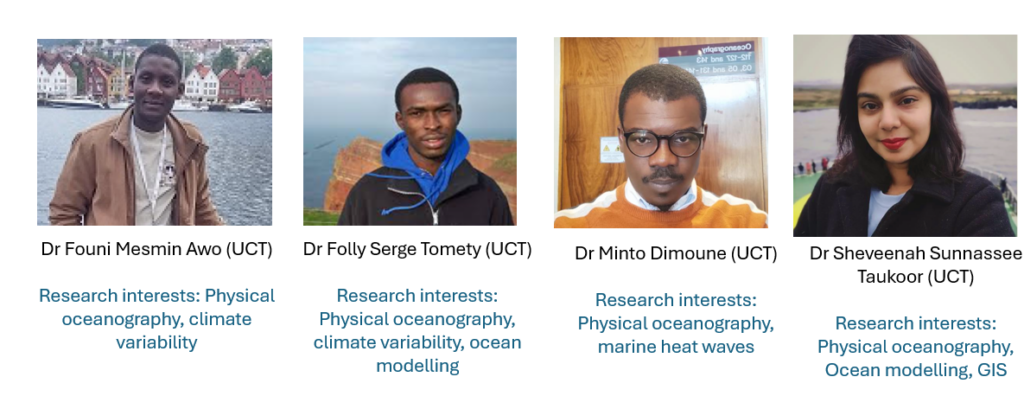Click the Dr Minto Dimoune (UCT) caption

coord(676,254)
